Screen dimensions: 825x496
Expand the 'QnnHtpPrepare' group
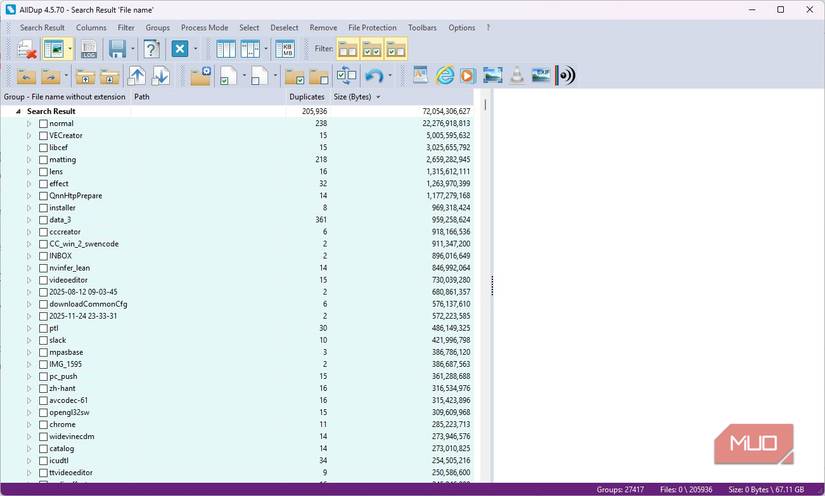(29, 196)
